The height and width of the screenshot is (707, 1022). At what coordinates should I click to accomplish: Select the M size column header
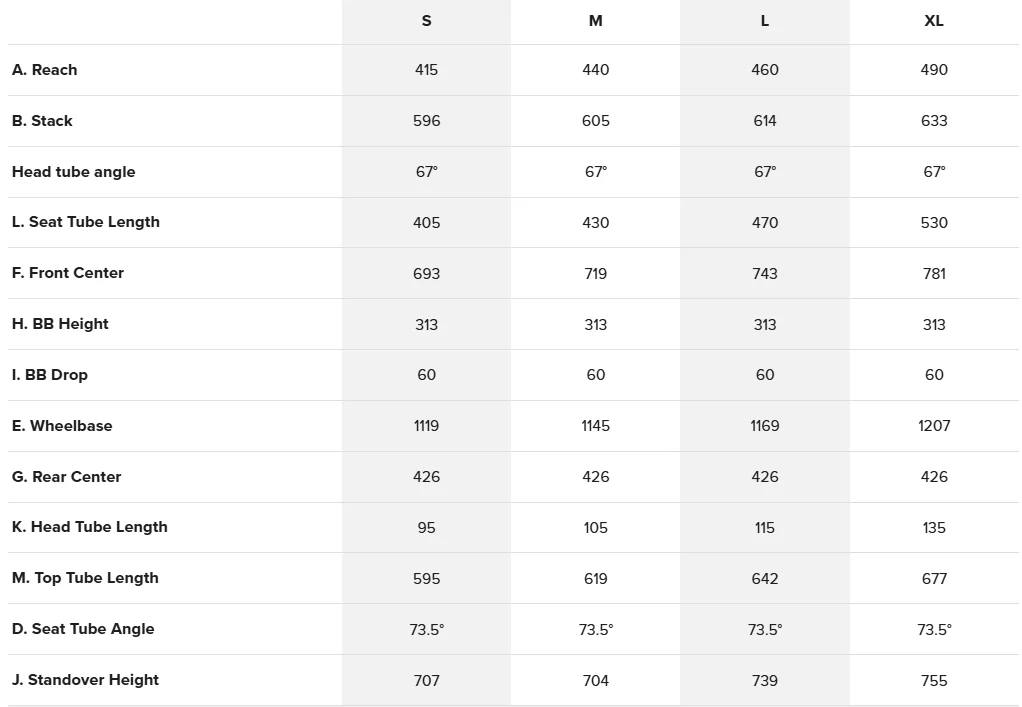click(596, 21)
